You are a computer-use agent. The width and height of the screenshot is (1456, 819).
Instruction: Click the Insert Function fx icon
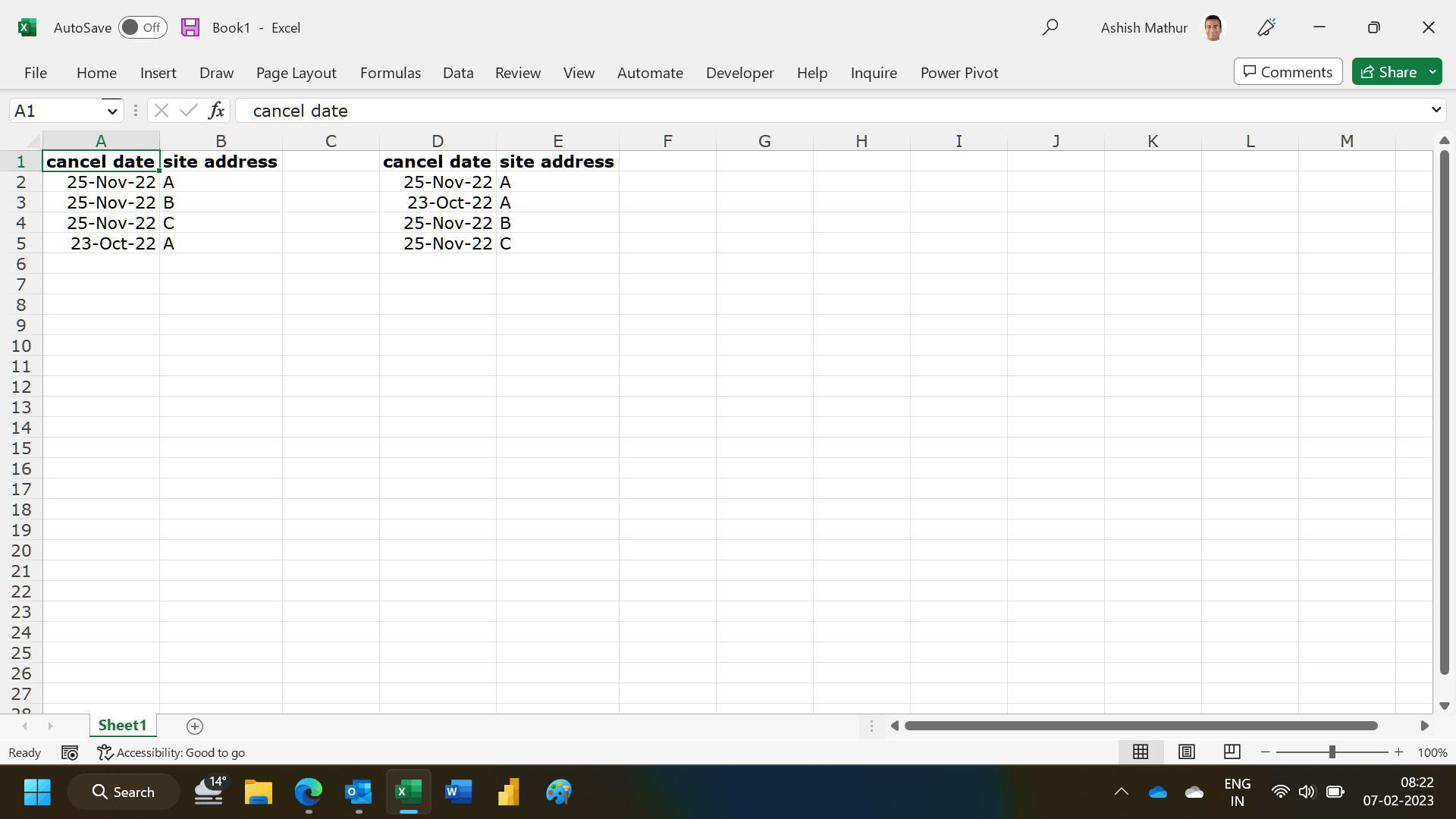pos(216,111)
